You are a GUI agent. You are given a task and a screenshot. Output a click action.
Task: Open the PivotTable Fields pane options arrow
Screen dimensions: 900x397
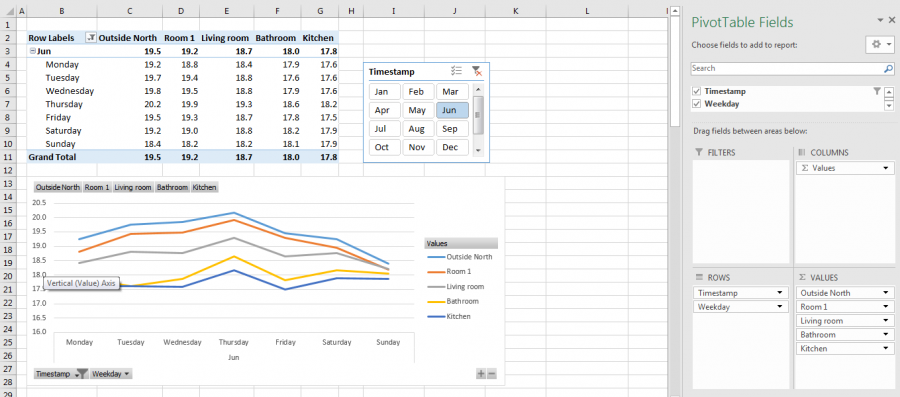coord(881,20)
